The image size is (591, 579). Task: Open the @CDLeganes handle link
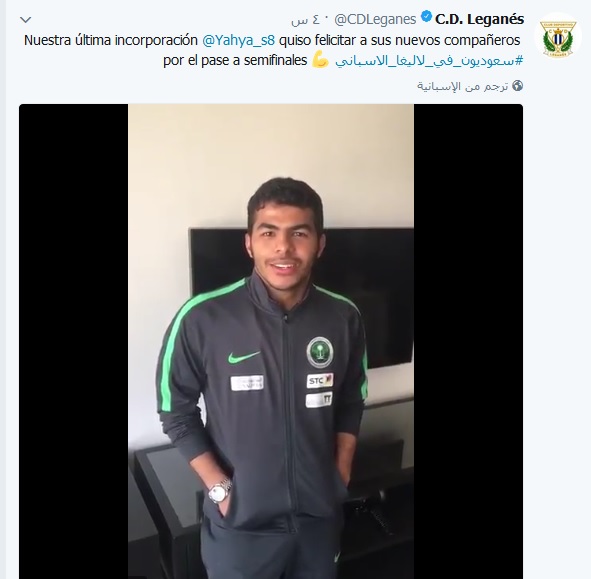click(375, 19)
